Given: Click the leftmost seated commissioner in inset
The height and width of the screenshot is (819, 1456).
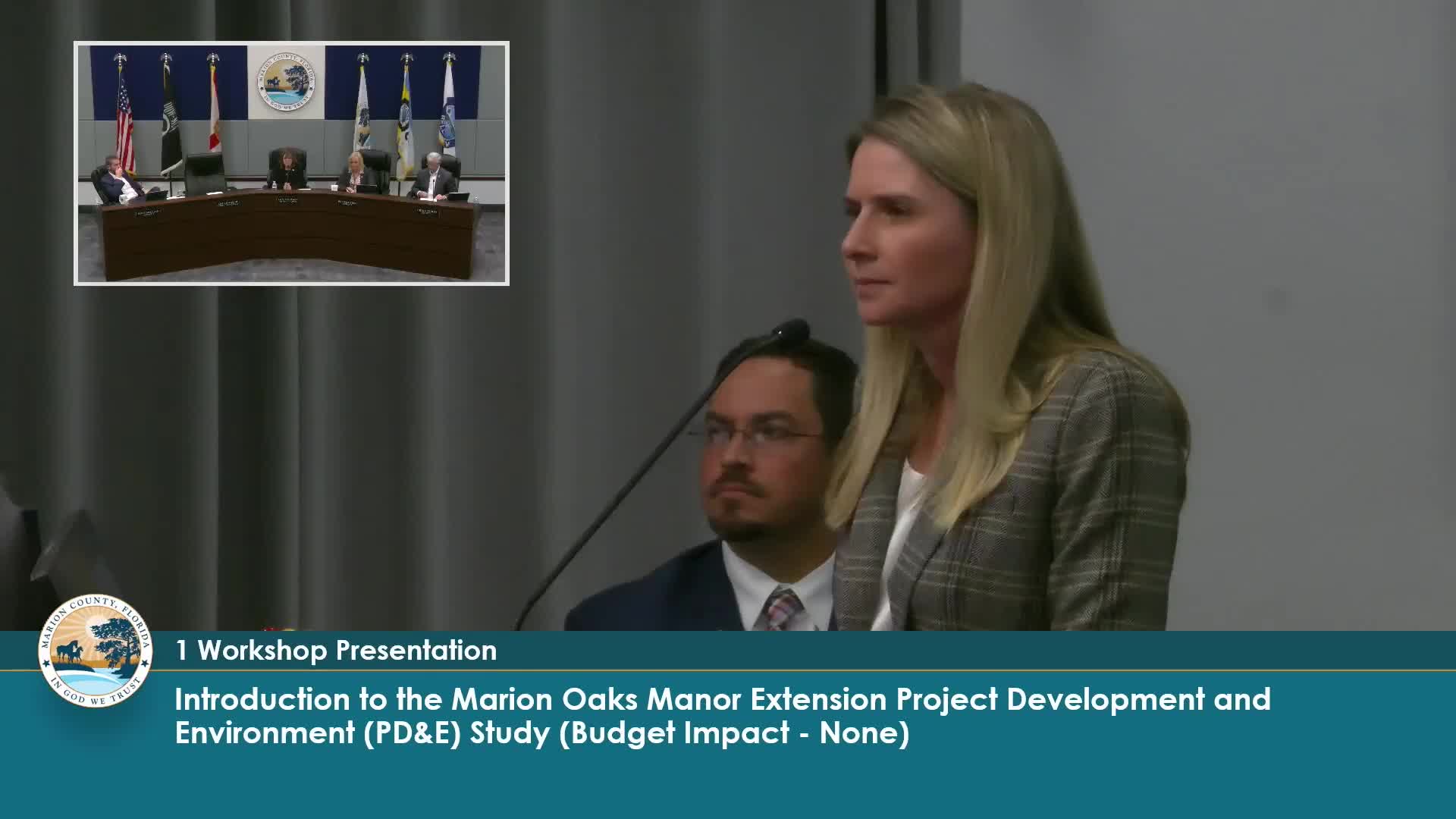Looking at the screenshot, I should pos(118,182).
